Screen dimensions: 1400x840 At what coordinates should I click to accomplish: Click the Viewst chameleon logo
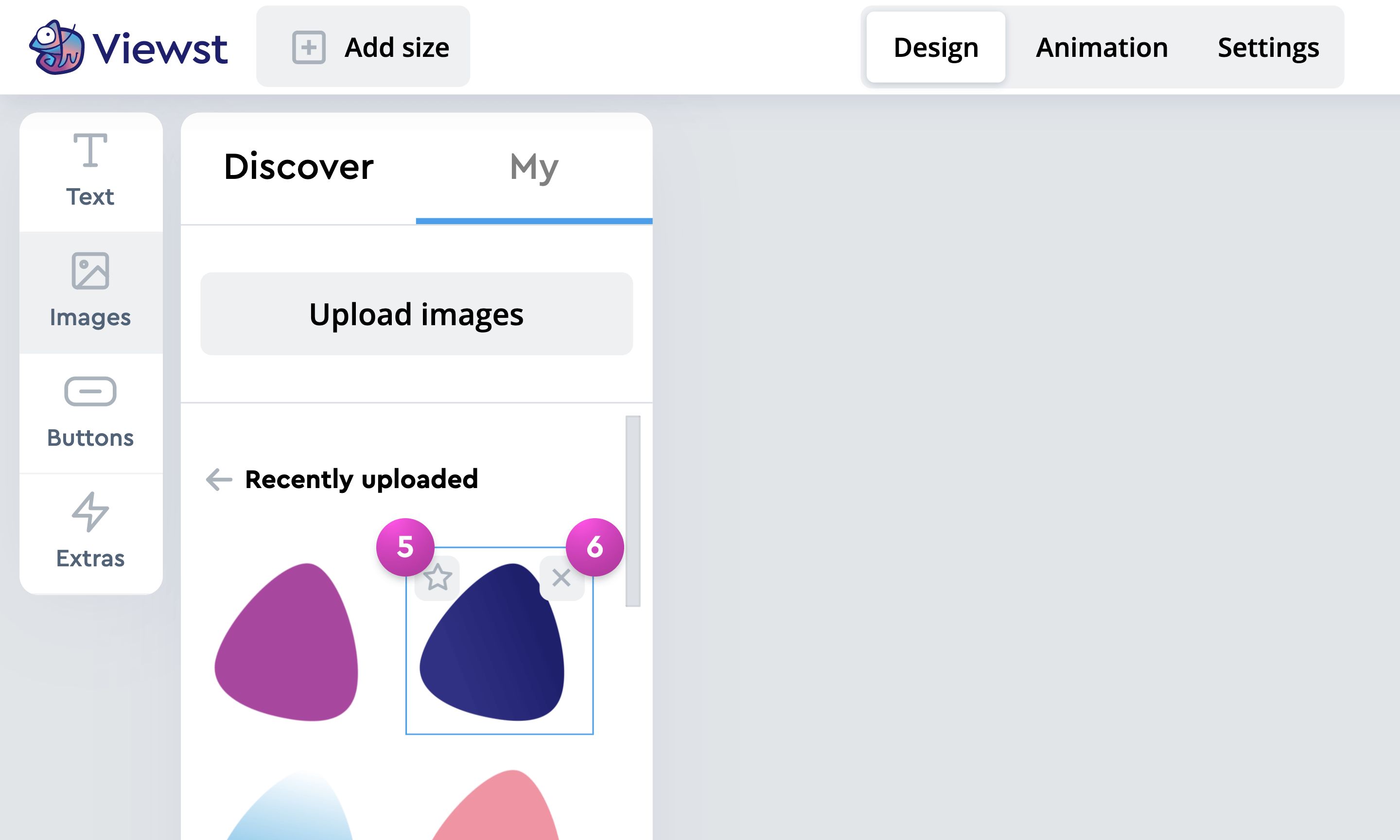pyautogui.click(x=57, y=48)
